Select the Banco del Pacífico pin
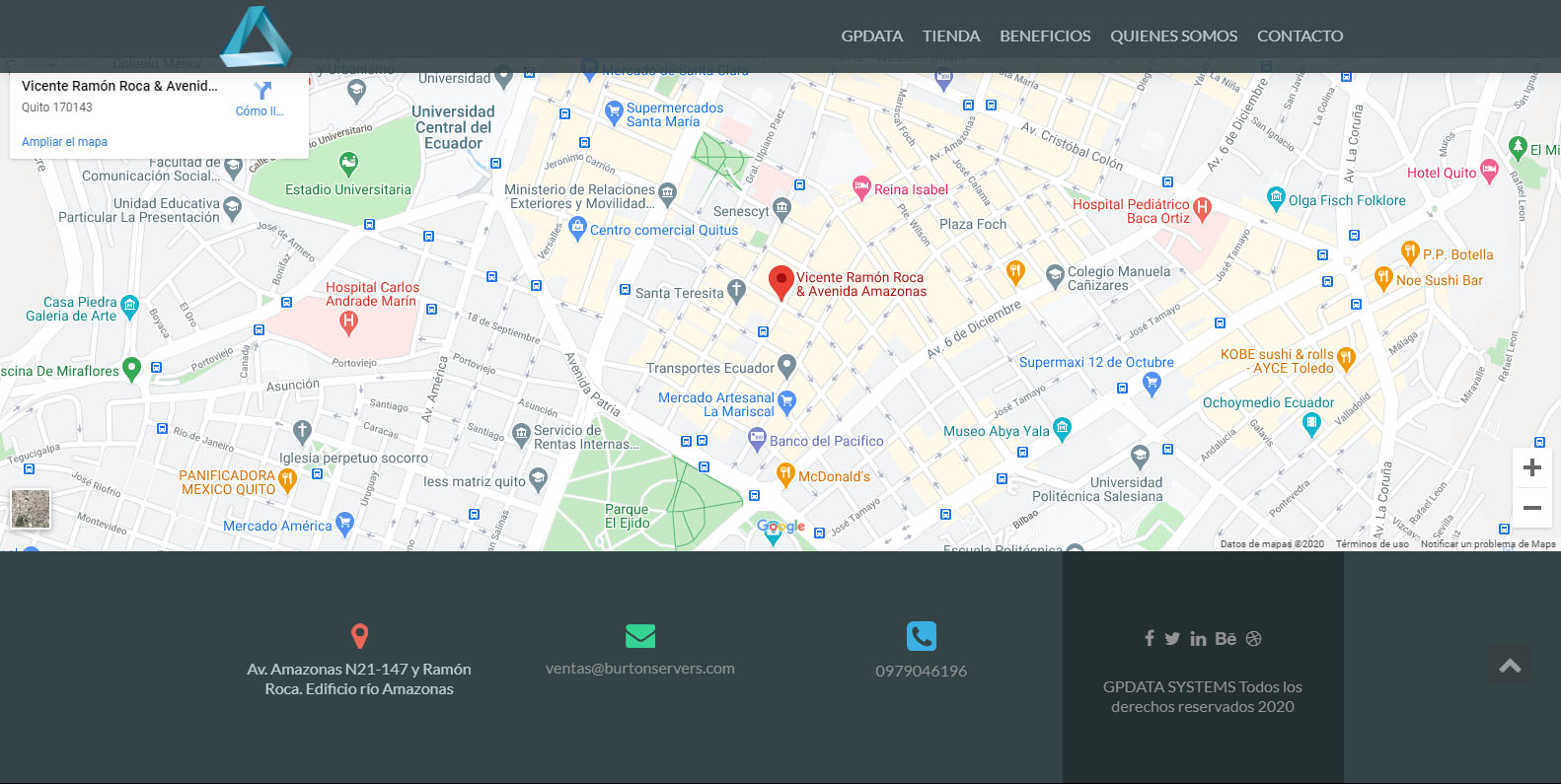This screenshot has height=784, width=1561. pyautogui.click(x=757, y=439)
